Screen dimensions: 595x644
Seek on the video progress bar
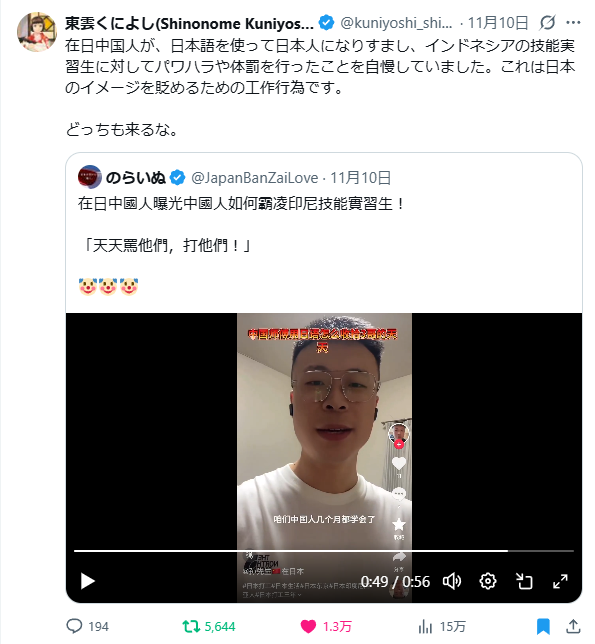point(324,551)
